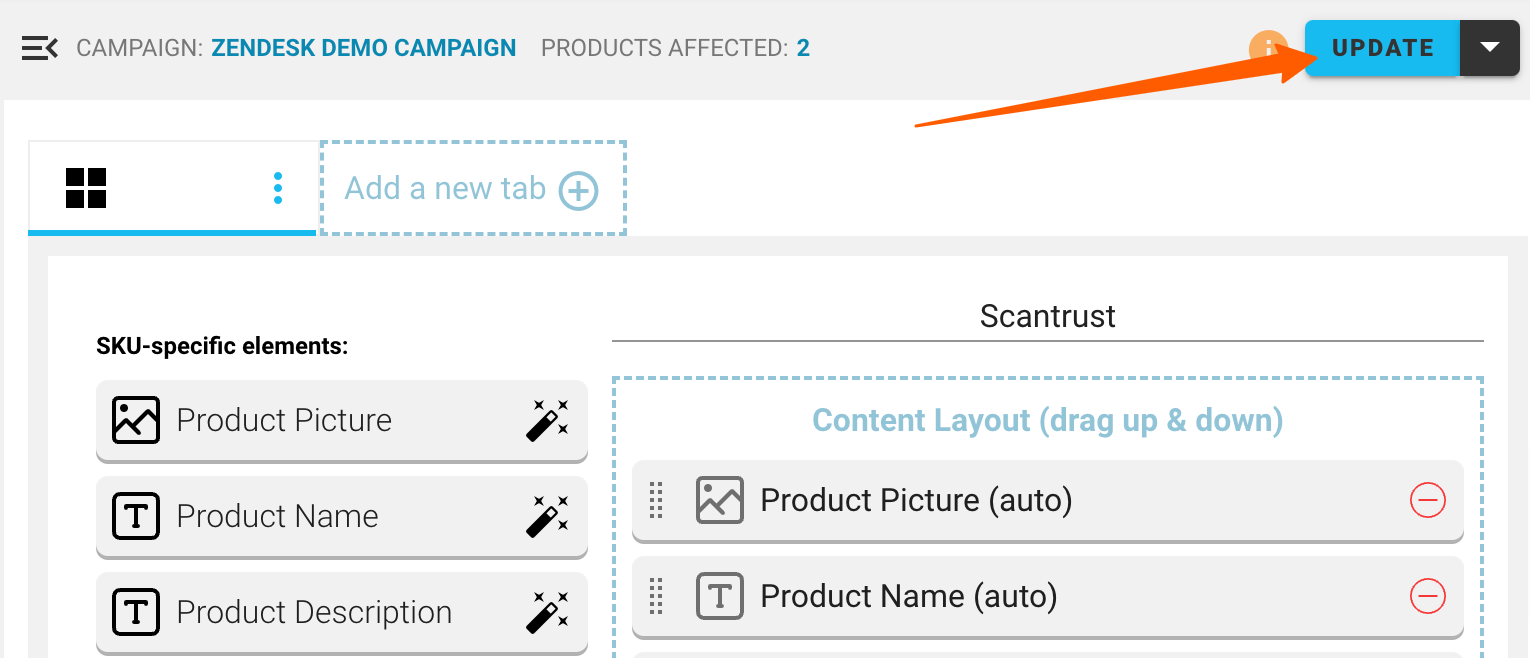Select the Product Description SKU element
The height and width of the screenshot is (658, 1530).
click(x=342, y=612)
